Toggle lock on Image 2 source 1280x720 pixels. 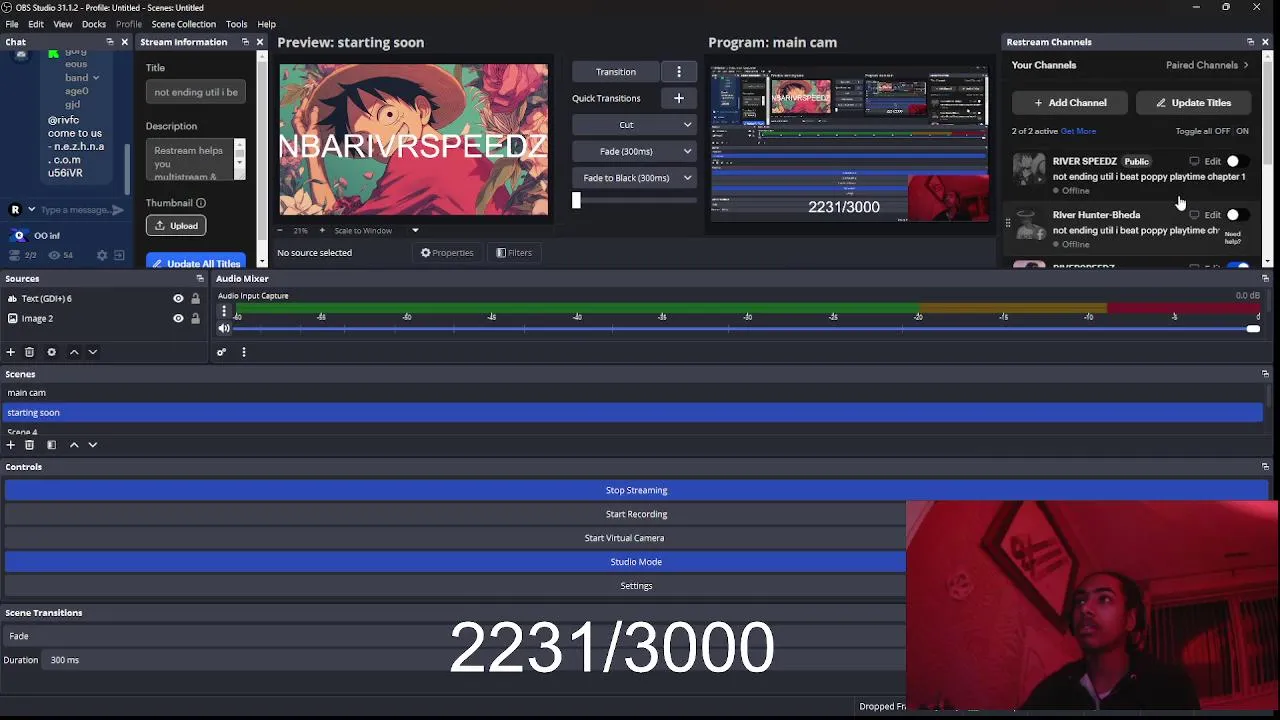coord(195,318)
